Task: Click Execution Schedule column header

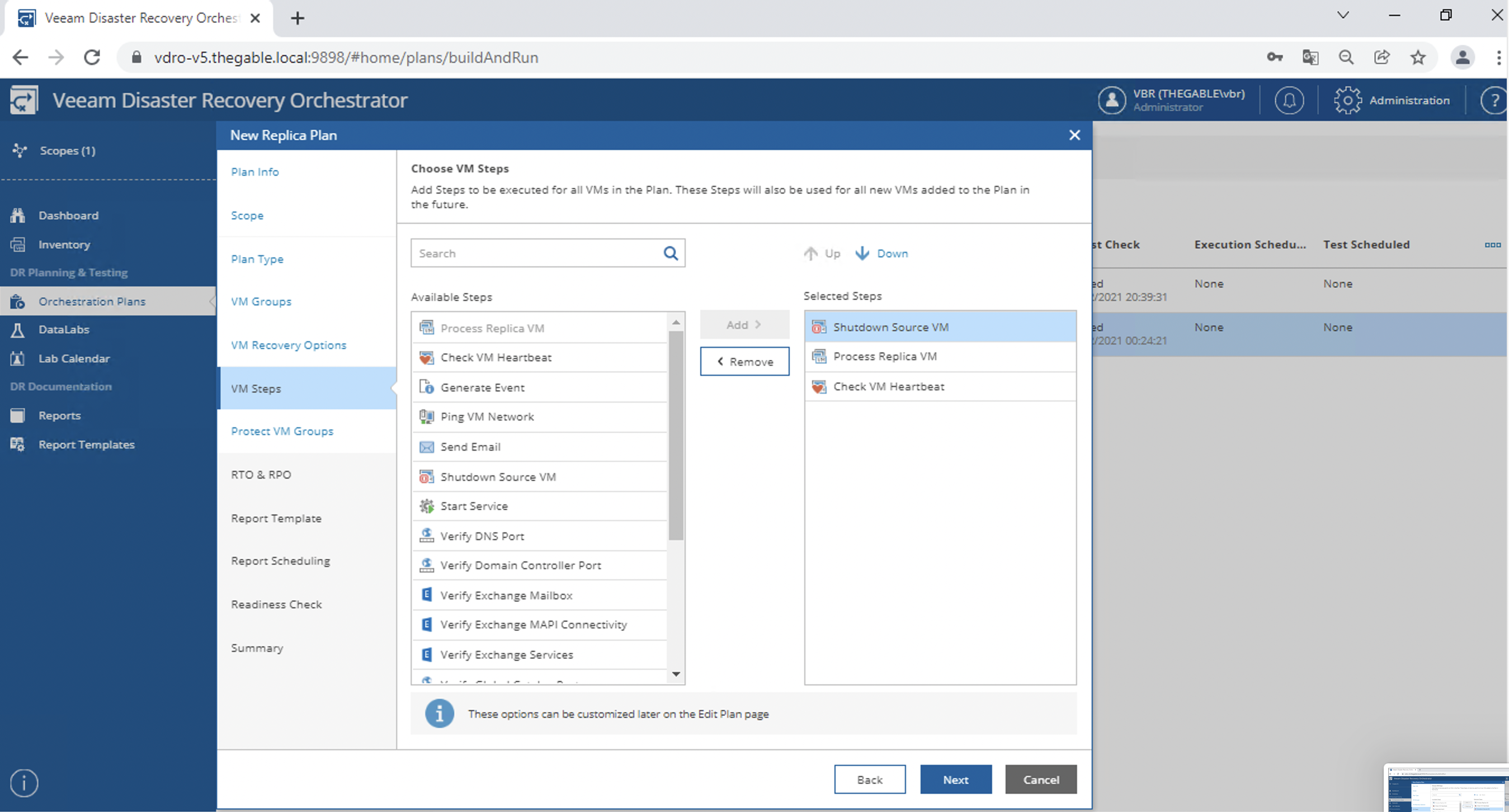Action: [1250, 245]
